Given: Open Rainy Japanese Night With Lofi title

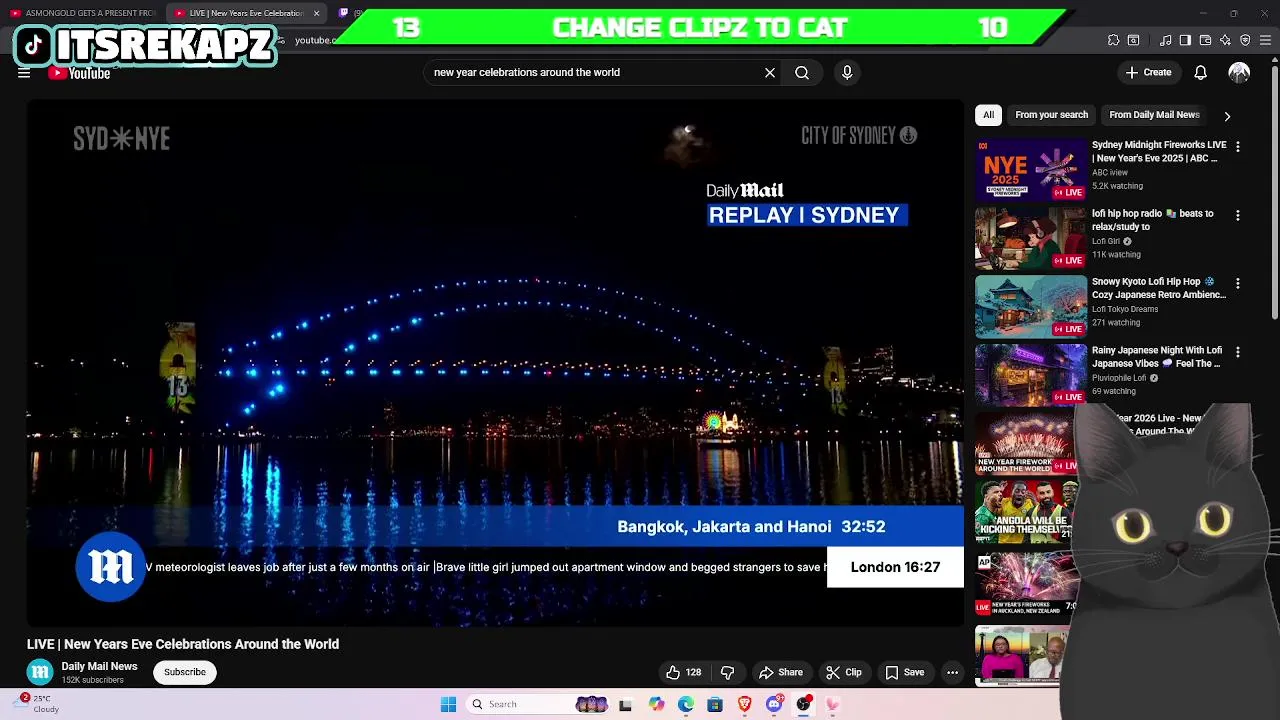Looking at the screenshot, I should point(1157,357).
